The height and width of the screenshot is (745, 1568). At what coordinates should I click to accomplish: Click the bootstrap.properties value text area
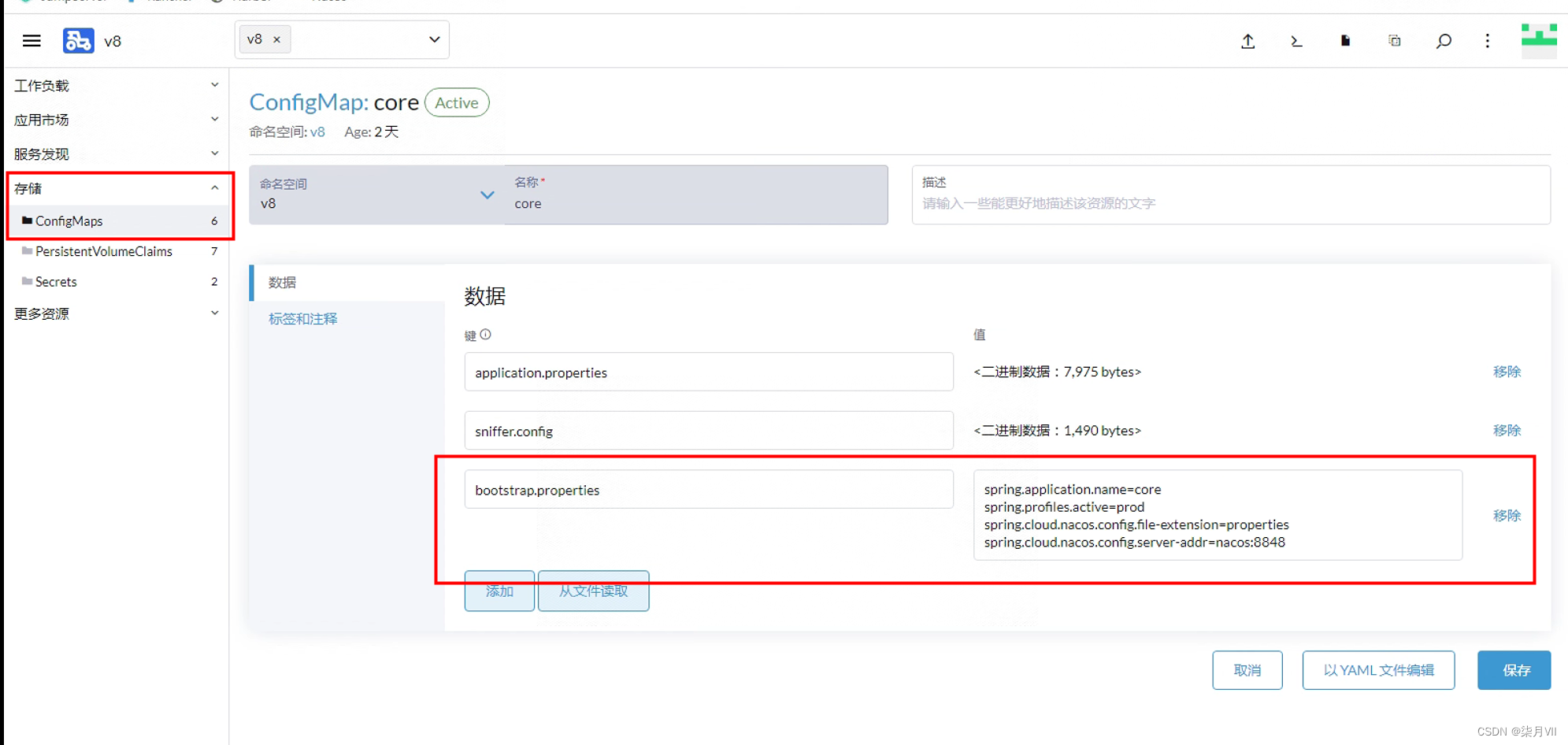(1218, 515)
